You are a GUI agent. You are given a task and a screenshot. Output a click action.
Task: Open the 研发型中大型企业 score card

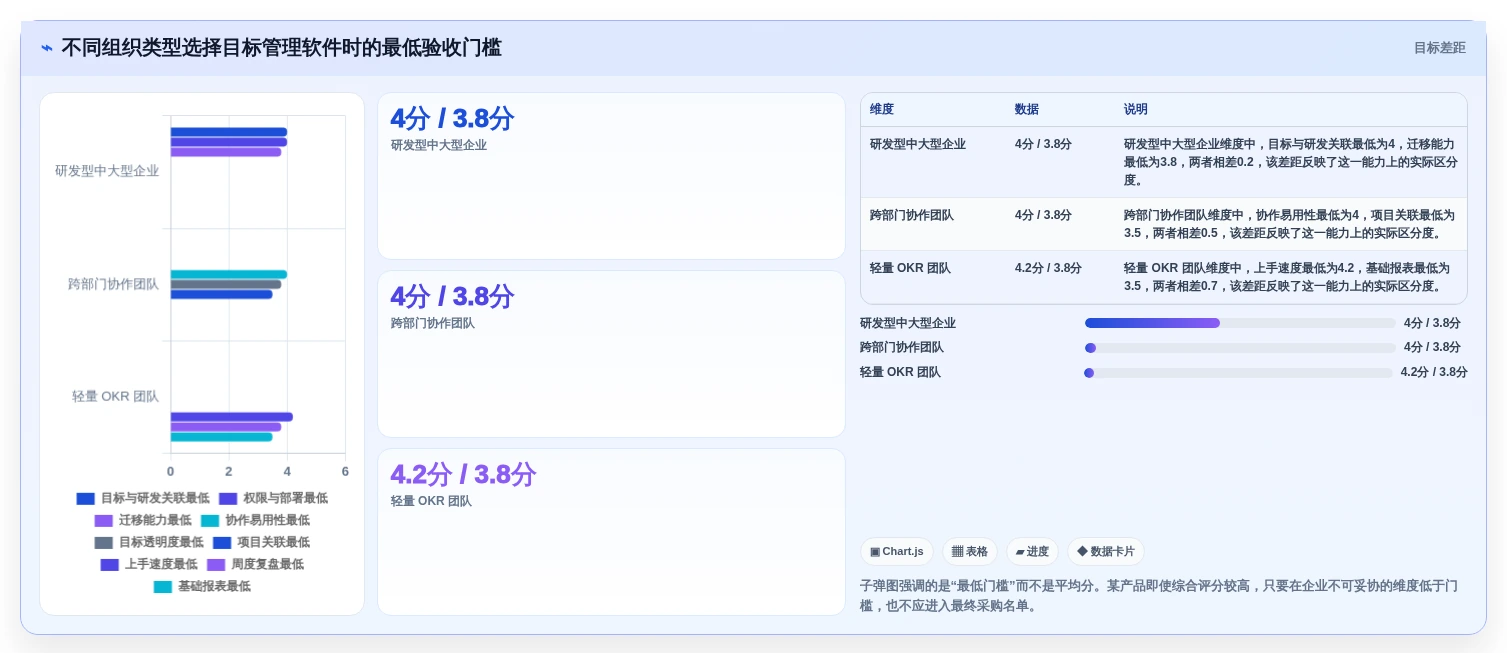click(611, 176)
